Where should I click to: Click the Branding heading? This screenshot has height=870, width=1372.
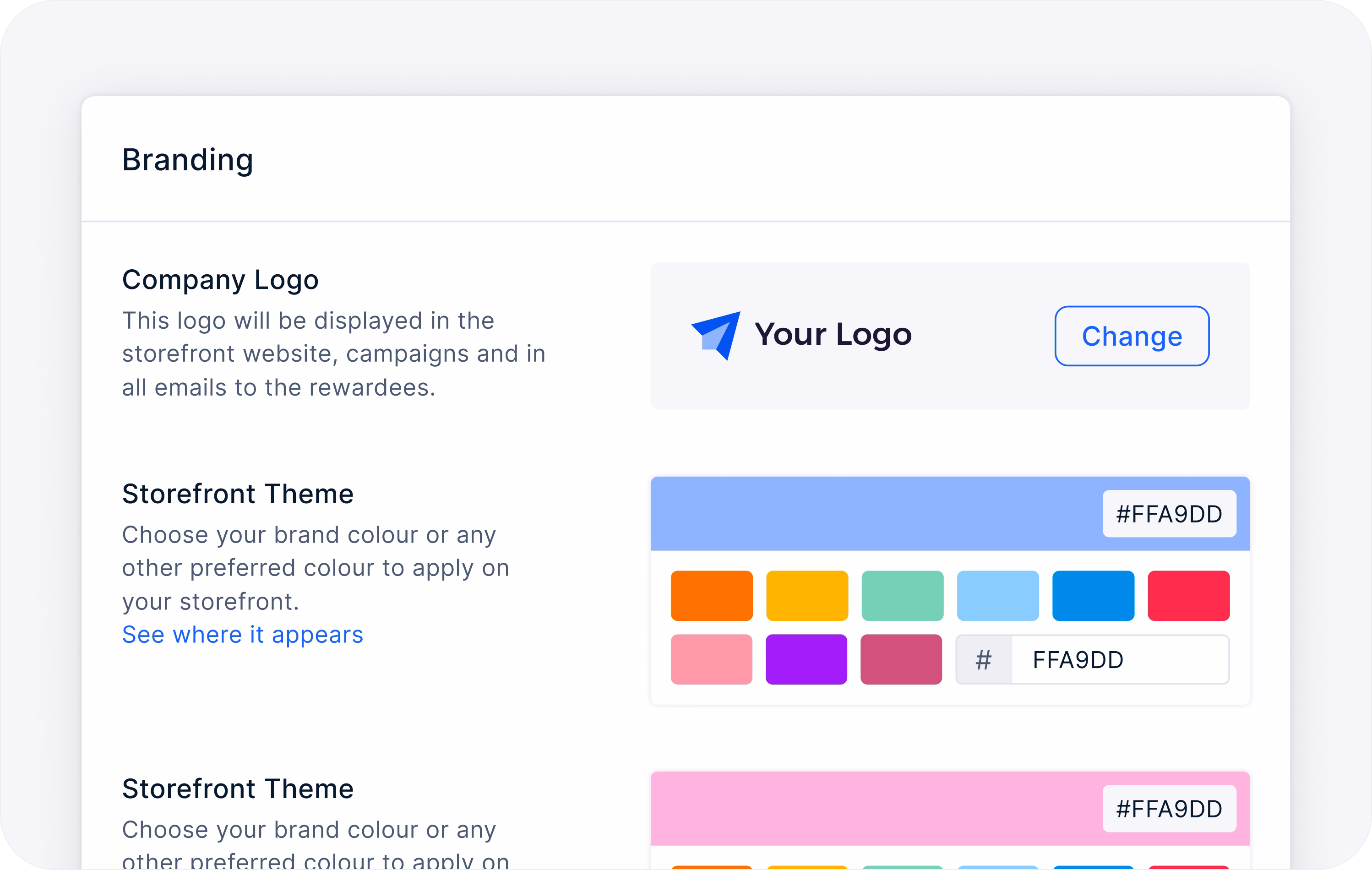[187, 160]
